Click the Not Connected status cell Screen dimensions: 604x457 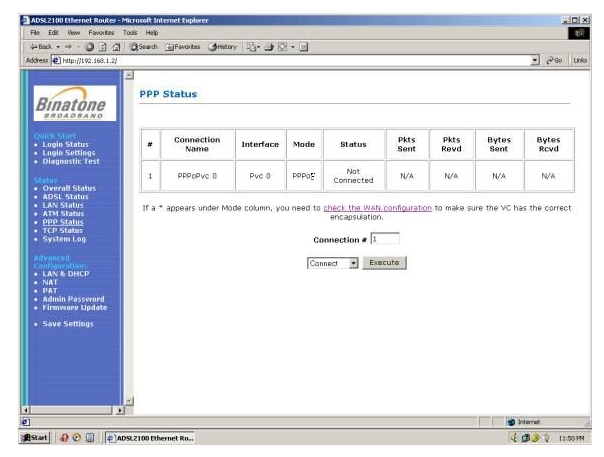353,176
